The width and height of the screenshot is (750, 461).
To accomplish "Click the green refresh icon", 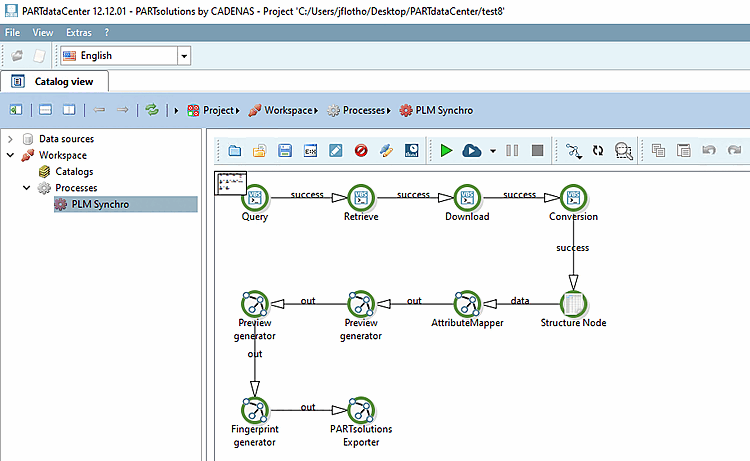I will point(152,110).
